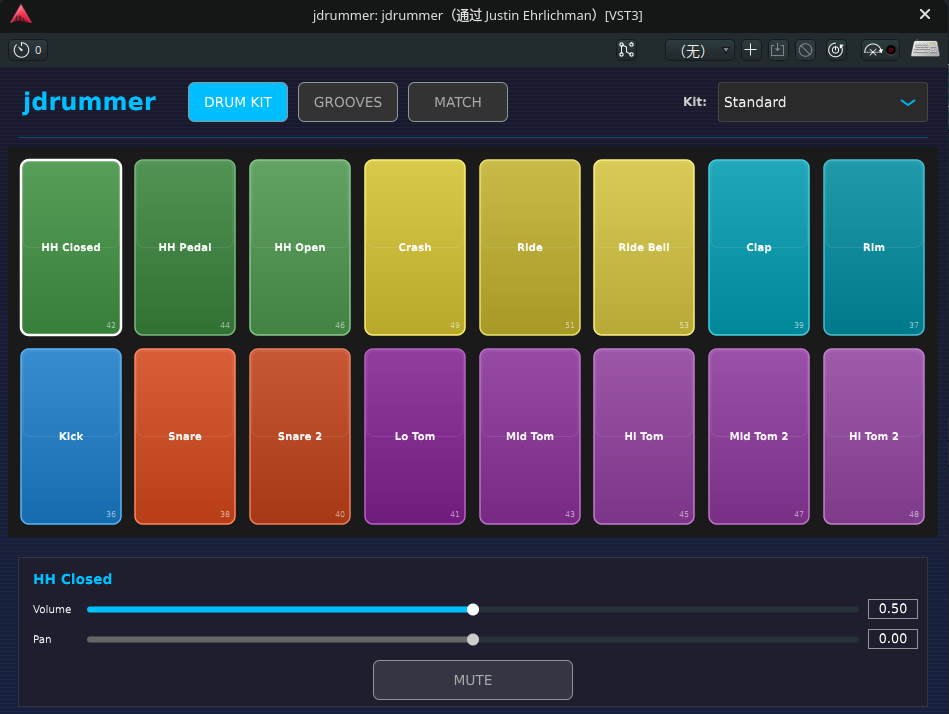Open the CPU stats meter icon
The width and height of the screenshot is (949, 714).
point(880,50)
